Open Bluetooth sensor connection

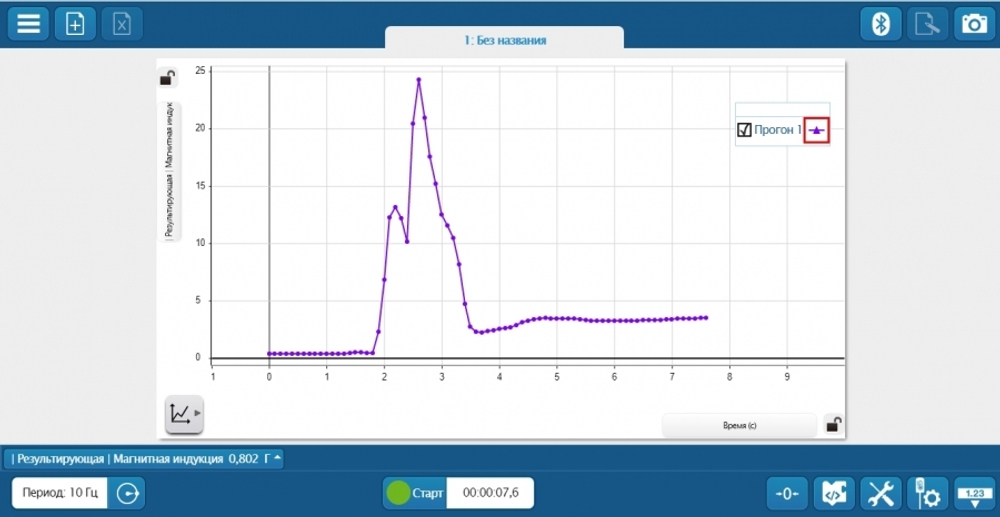pos(881,24)
